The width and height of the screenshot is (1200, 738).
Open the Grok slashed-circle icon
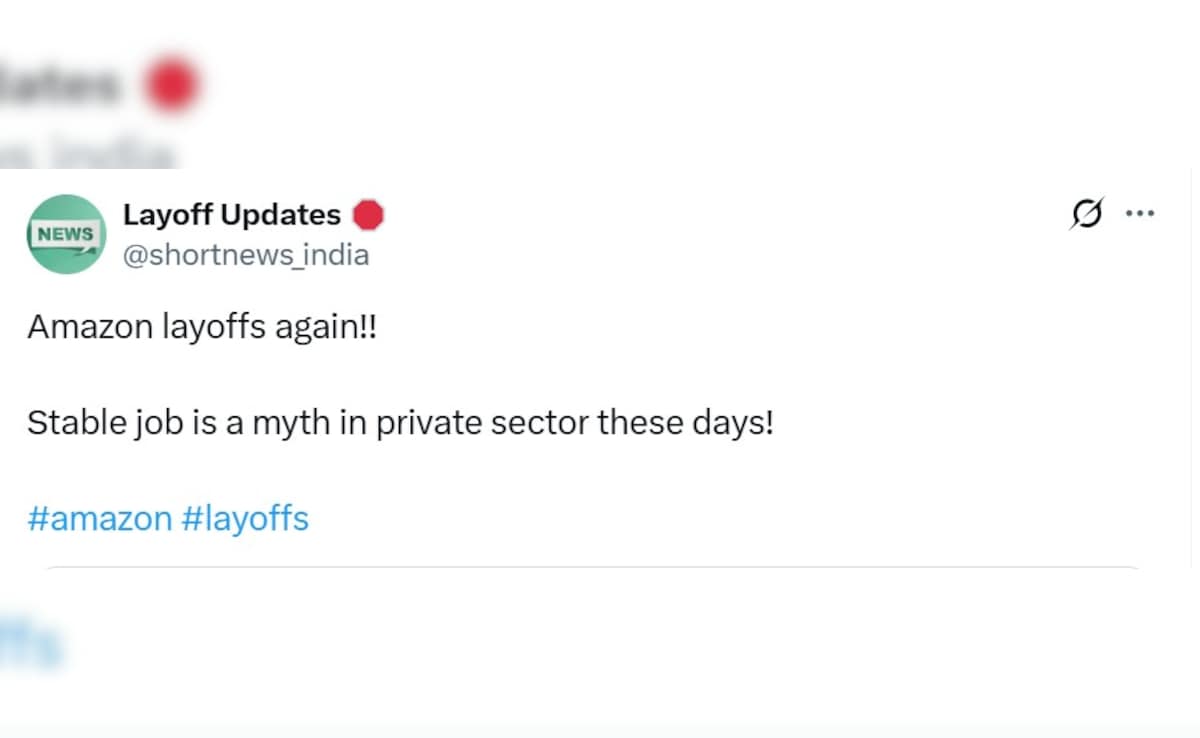pyautogui.click(x=1088, y=213)
